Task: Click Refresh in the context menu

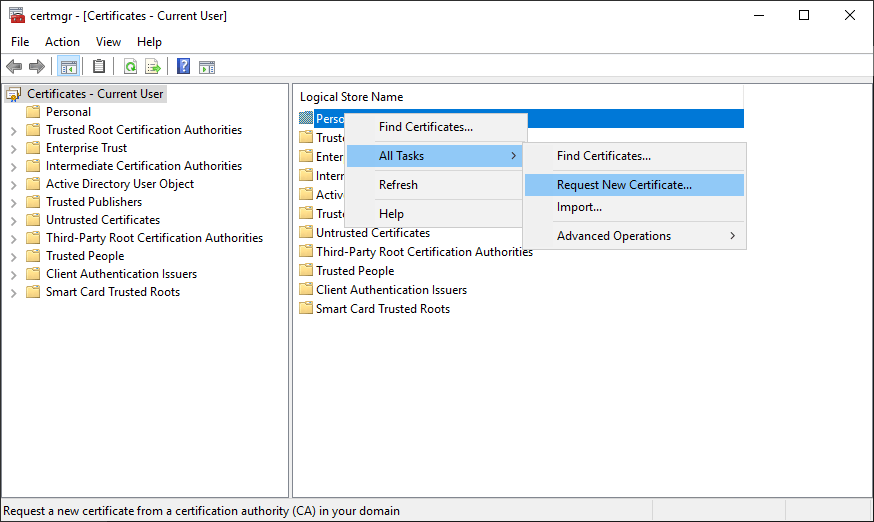Action: click(x=398, y=185)
